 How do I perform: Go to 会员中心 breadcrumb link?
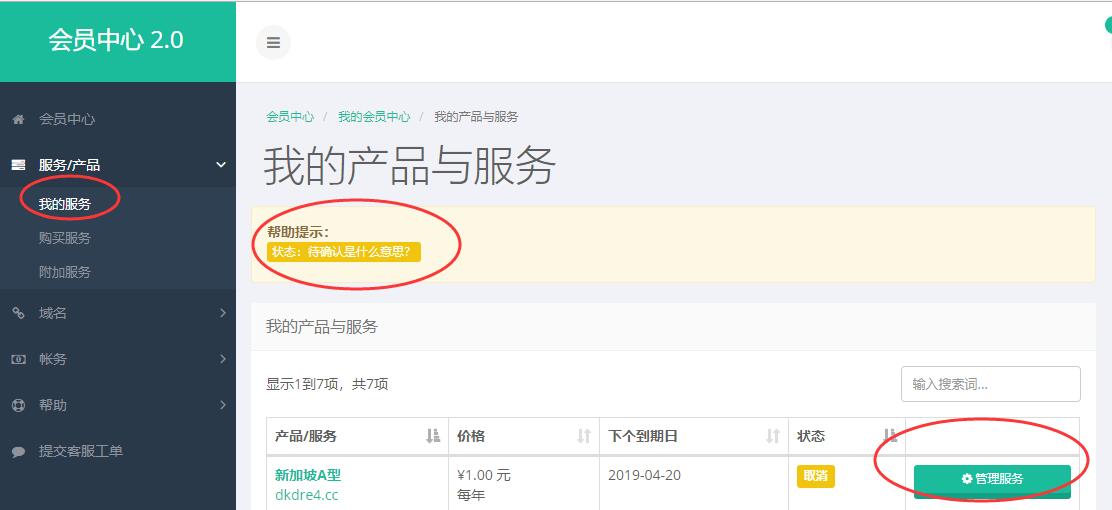290,117
